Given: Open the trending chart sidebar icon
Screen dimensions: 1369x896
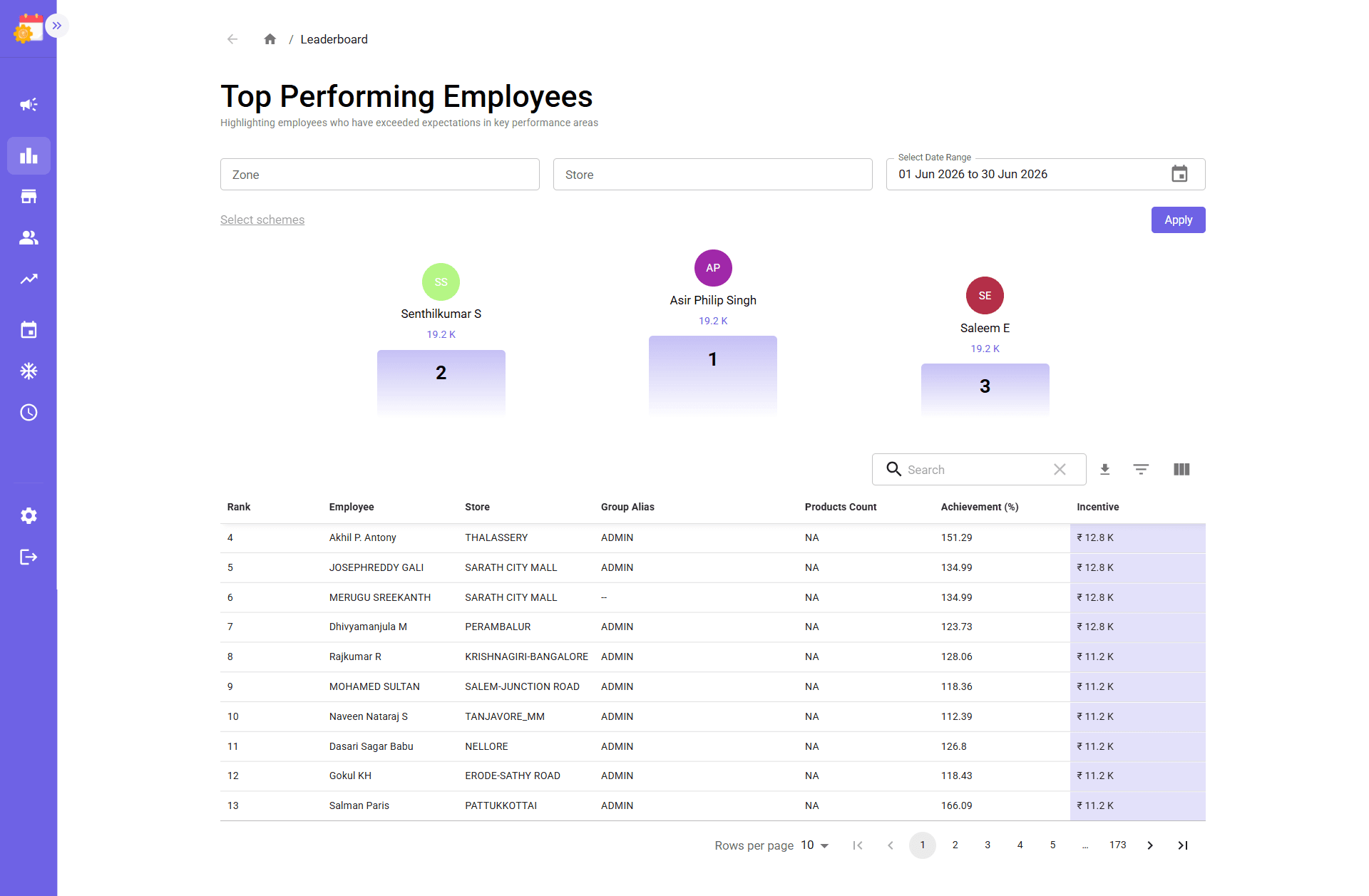Looking at the screenshot, I should click(29, 279).
